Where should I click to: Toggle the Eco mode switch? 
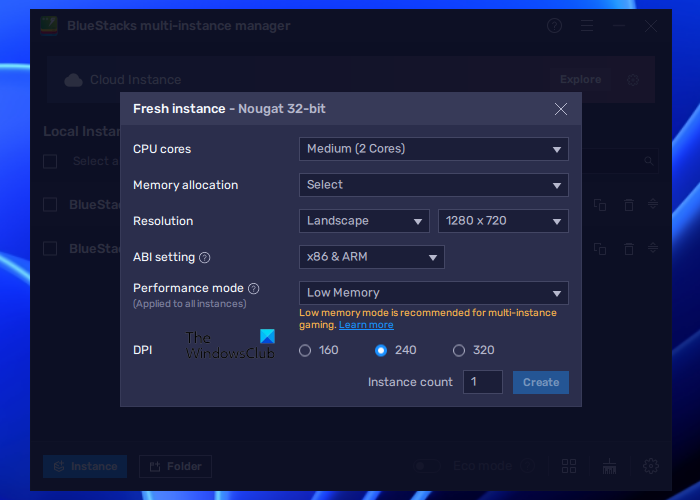point(426,466)
